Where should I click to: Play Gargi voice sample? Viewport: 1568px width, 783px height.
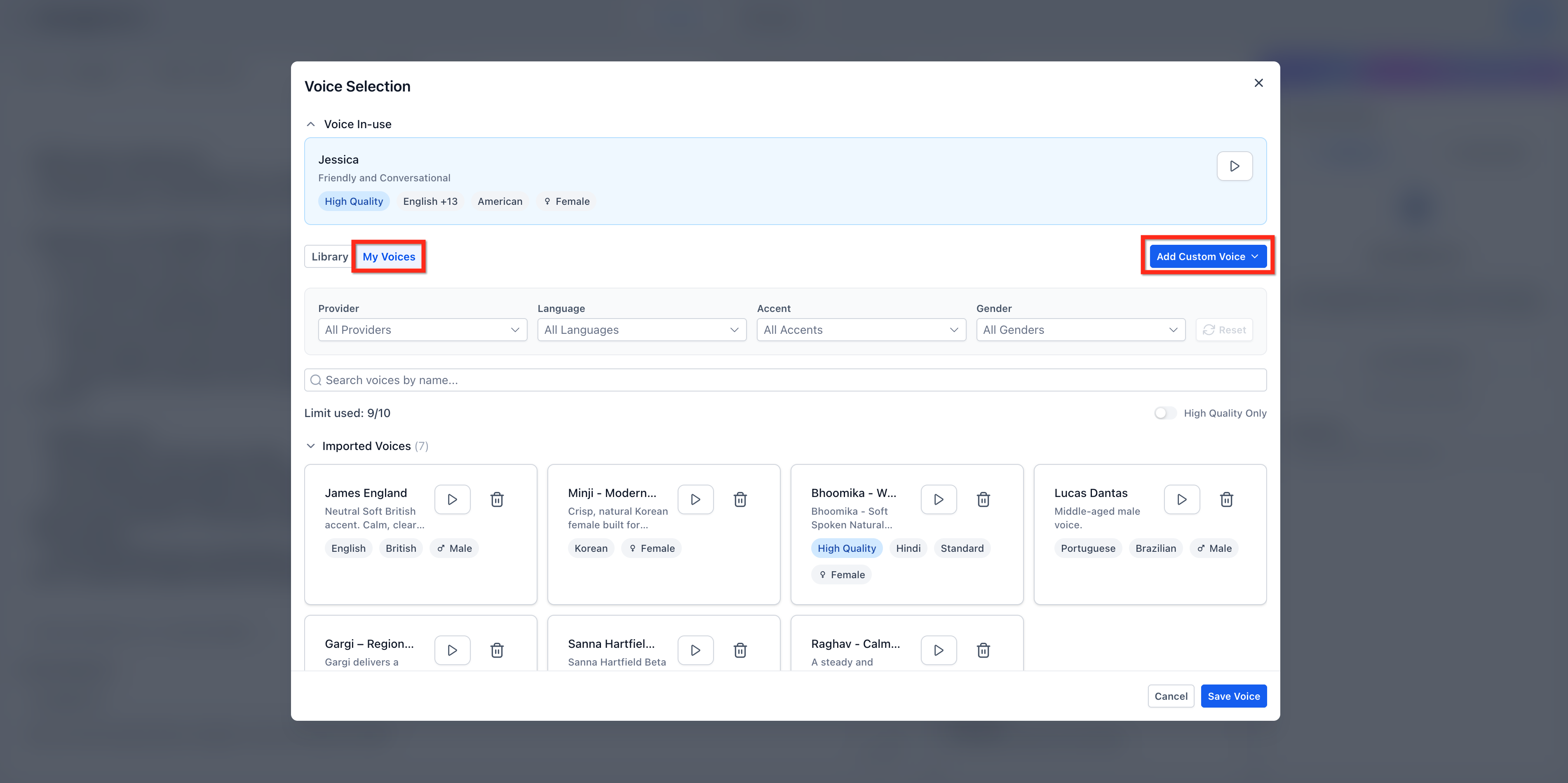452,650
